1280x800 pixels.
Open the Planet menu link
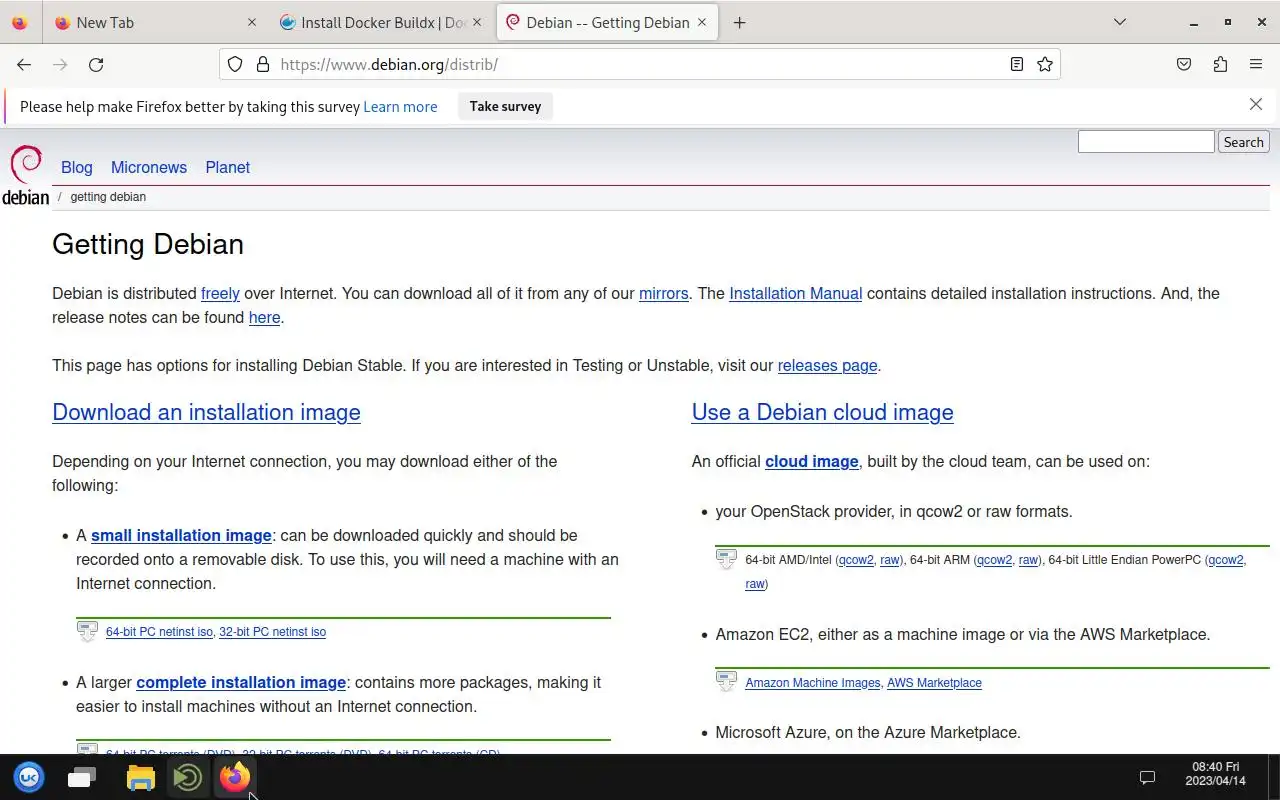tap(228, 167)
